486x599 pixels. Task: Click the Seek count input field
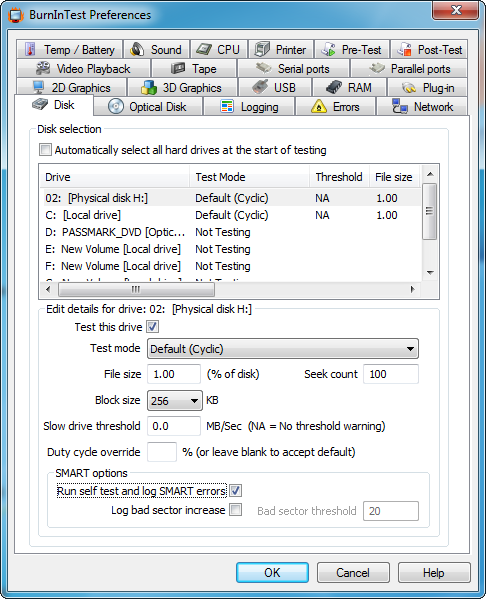[x=391, y=374]
